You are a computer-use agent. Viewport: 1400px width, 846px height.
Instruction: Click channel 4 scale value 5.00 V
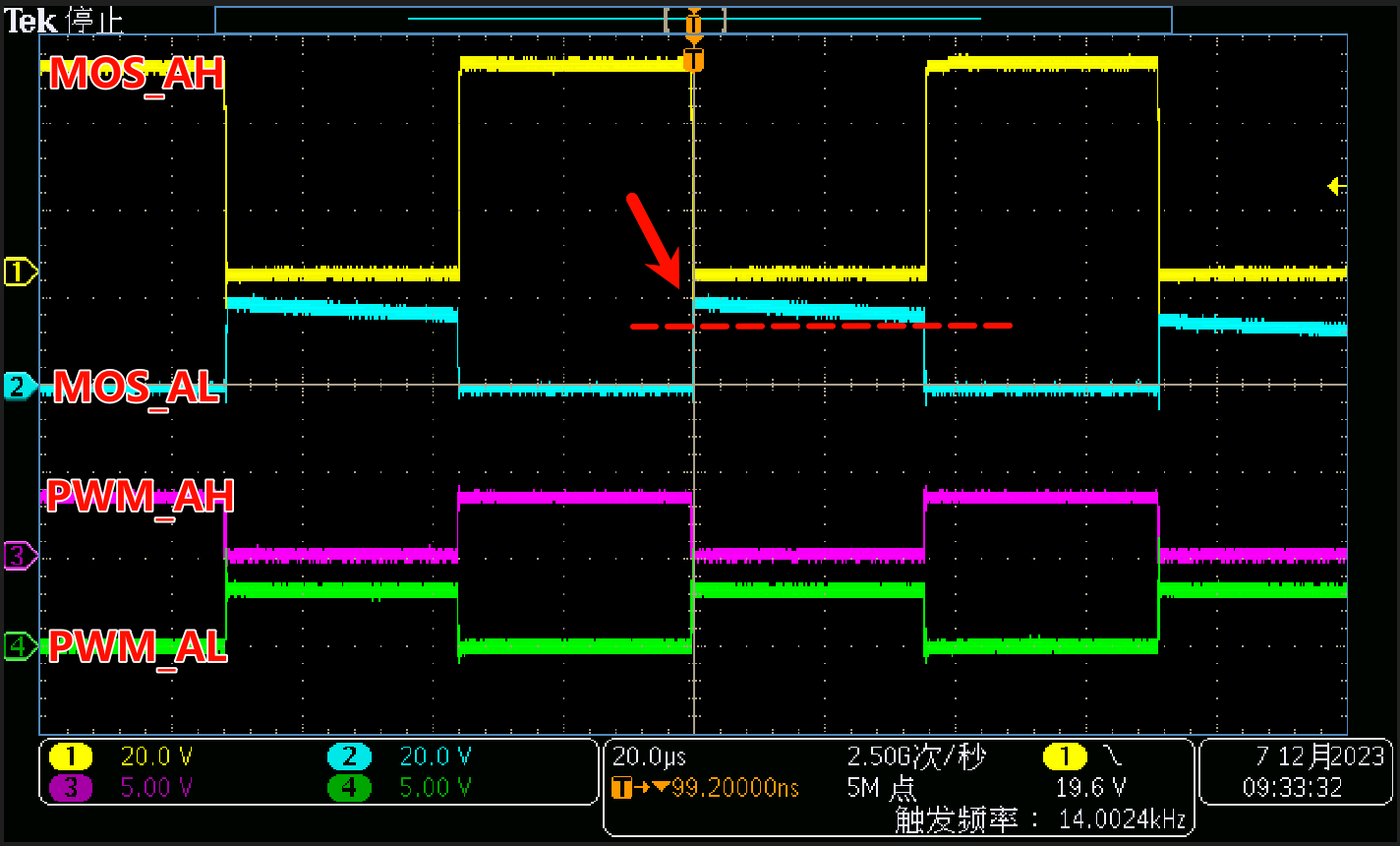436,787
